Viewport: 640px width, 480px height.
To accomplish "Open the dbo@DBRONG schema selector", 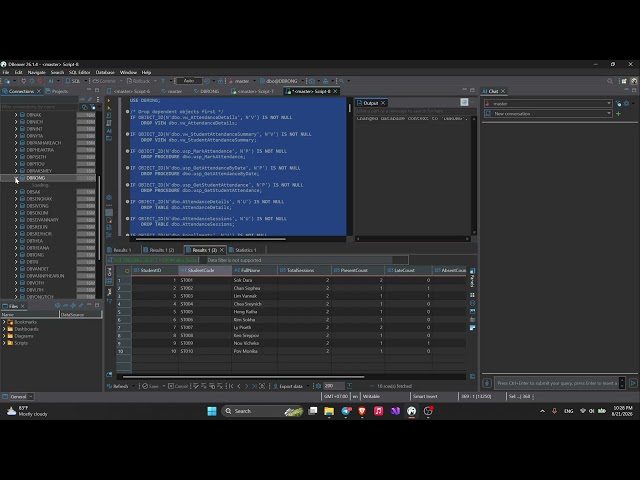I will 280,81.
